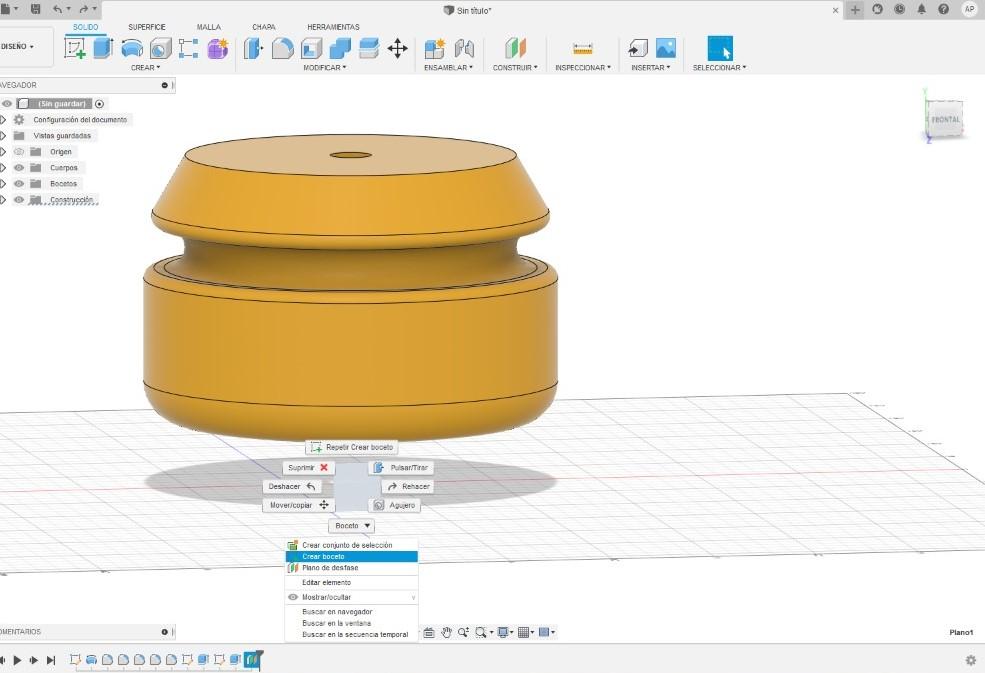This screenshot has width=985, height=673.
Task: Select the Create Sketch tool icon
Action: [x=75, y=48]
